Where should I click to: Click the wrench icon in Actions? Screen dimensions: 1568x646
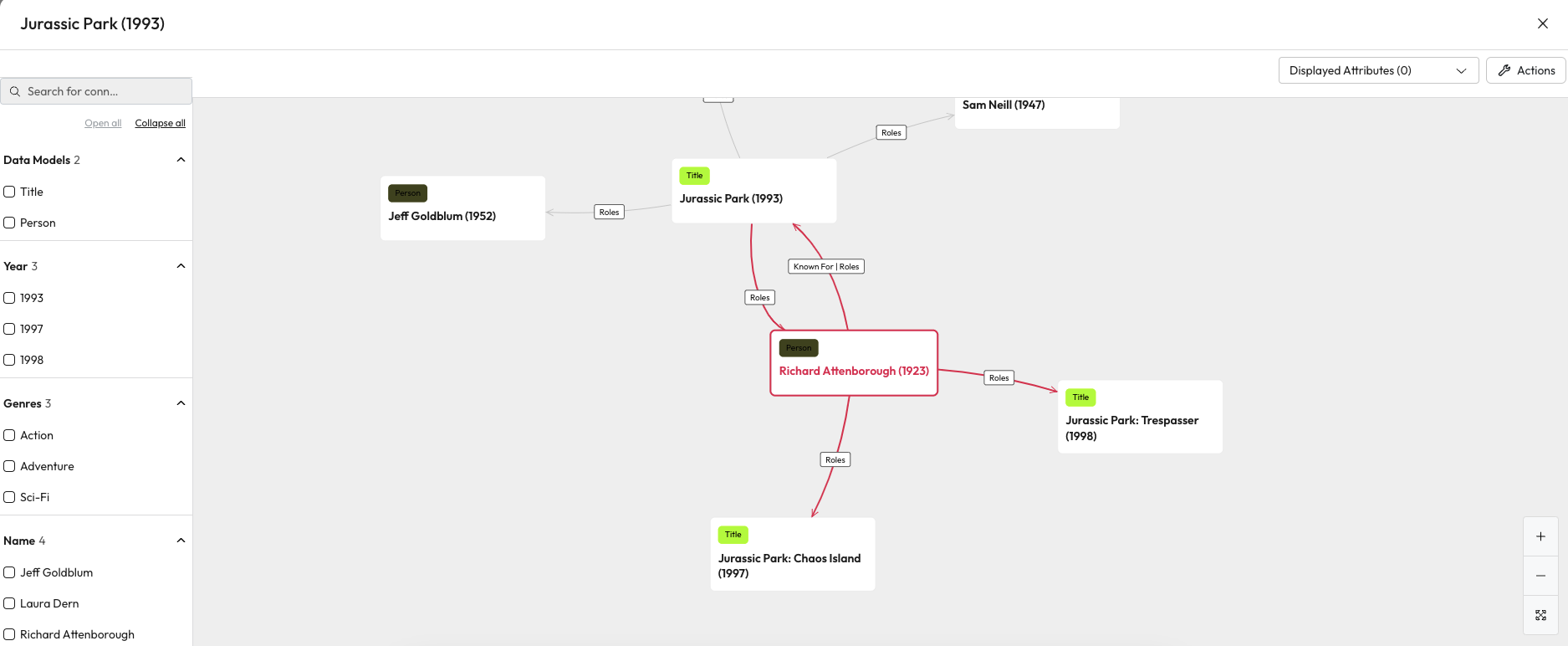pyautogui.click(x=1504, y=70)
